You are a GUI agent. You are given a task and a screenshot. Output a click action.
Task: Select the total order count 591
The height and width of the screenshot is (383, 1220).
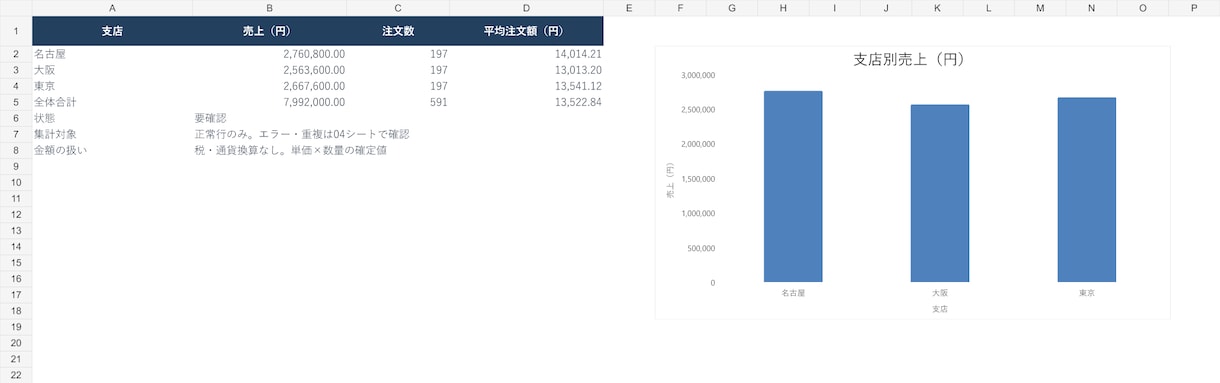pyautogui.click(x=398, y=102)
